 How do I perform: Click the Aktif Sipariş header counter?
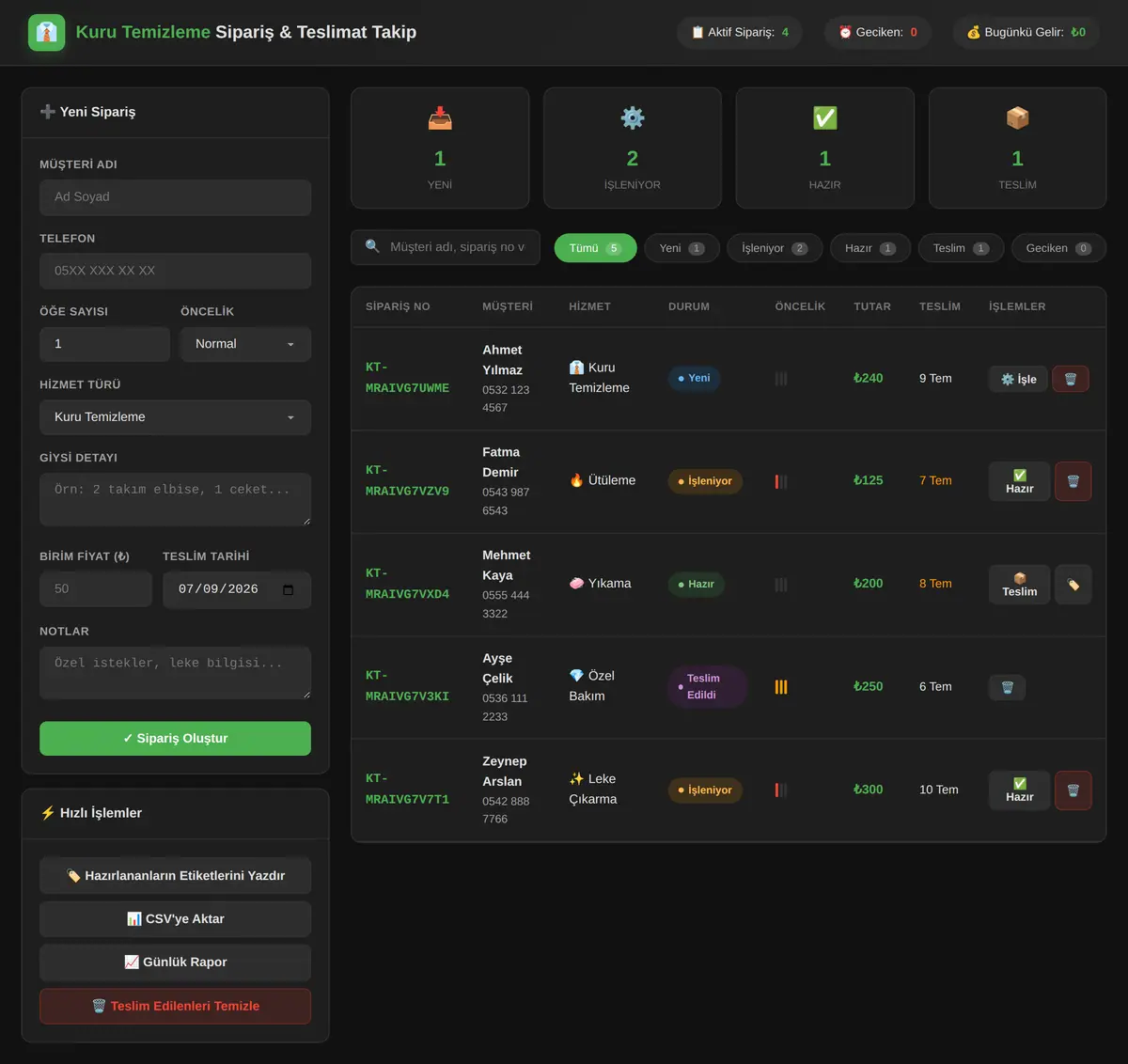[740, 32]
